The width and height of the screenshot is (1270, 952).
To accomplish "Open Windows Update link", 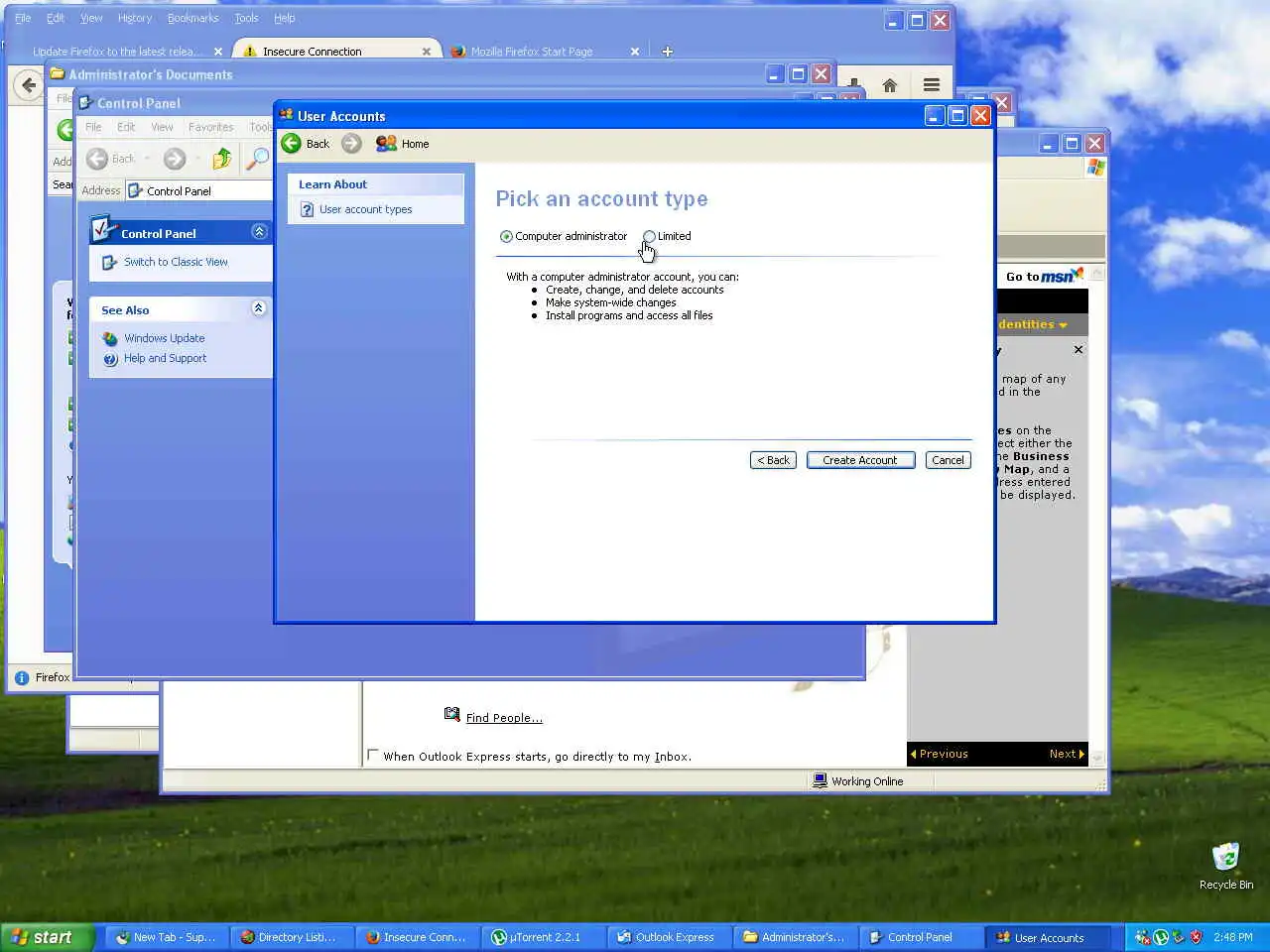I will point(164,338).
